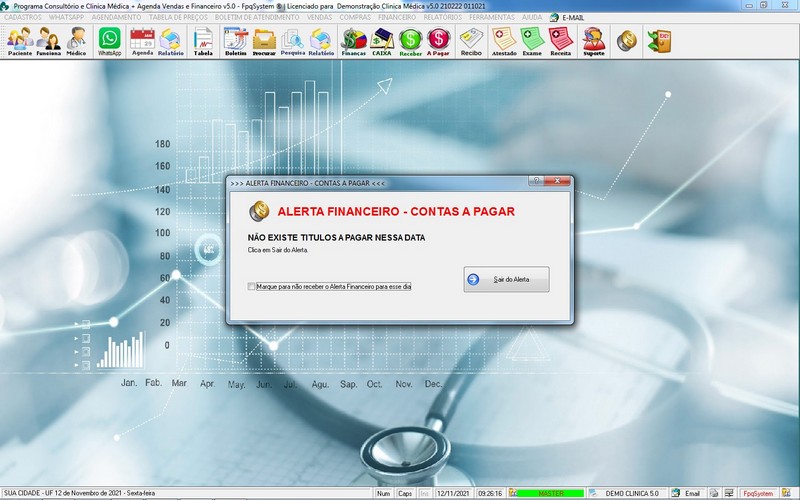Image resolution: width=800 pixels, height=500 pixels.
Task: Open the FINANCEIRO menu
Action: point(397,17)
